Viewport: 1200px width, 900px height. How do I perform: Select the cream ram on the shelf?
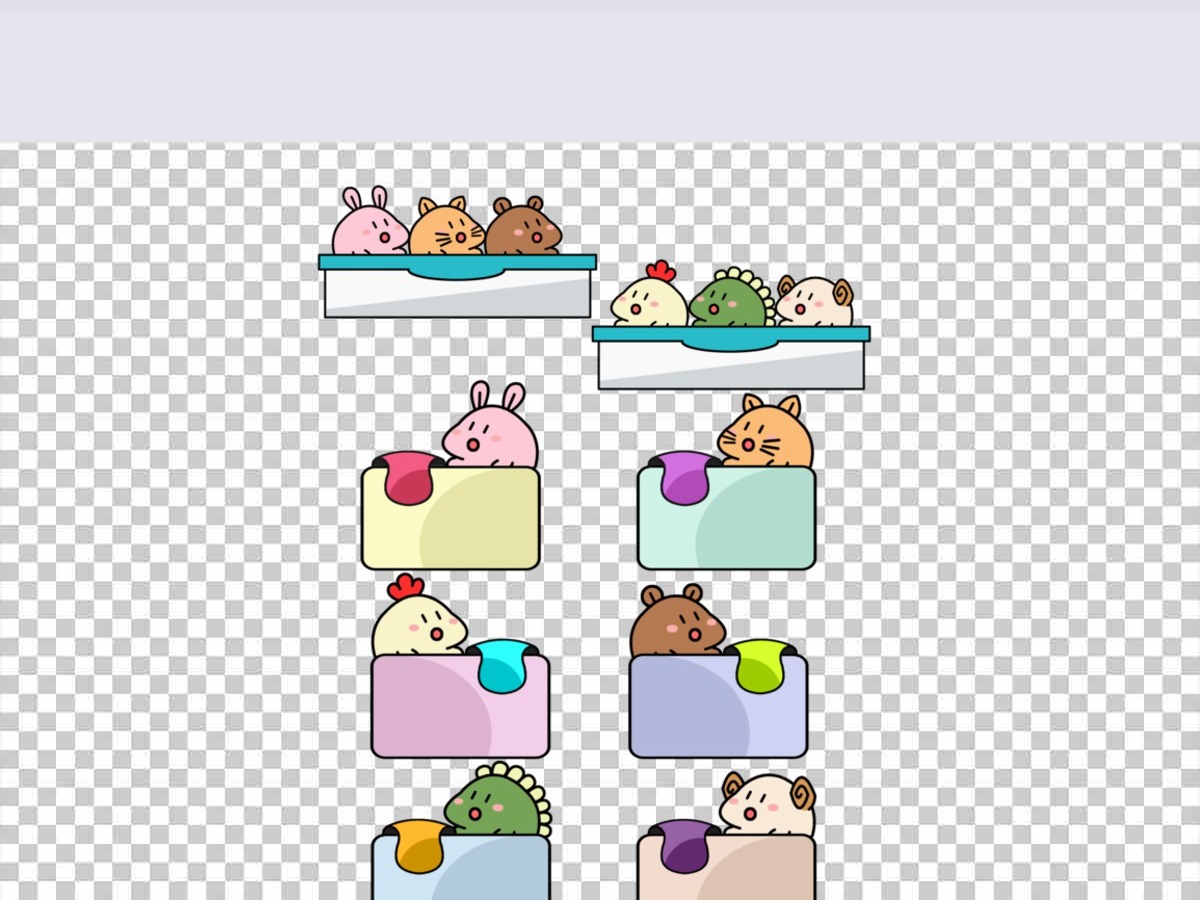coord(815,301)
